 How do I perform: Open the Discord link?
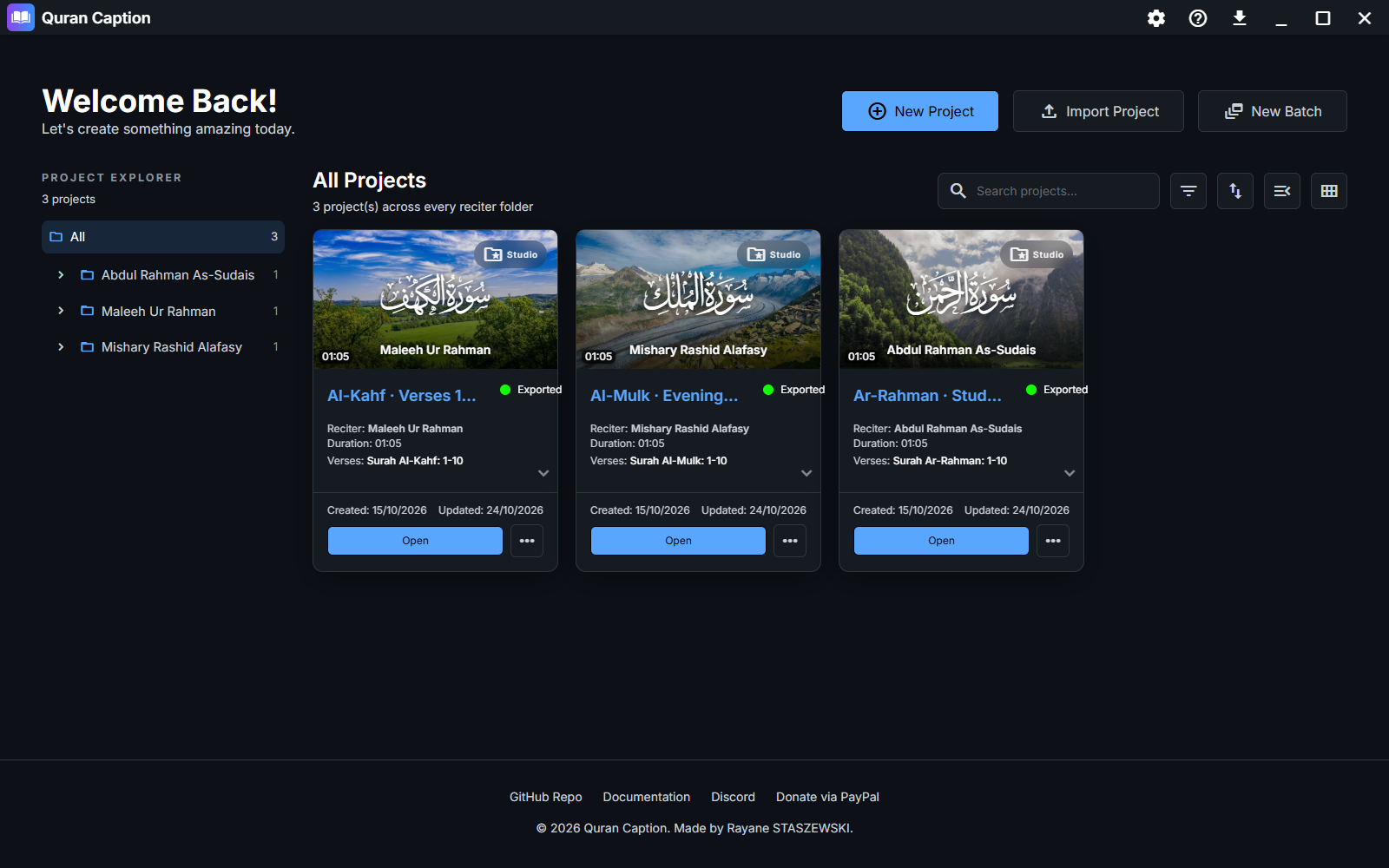pos(734,797)
